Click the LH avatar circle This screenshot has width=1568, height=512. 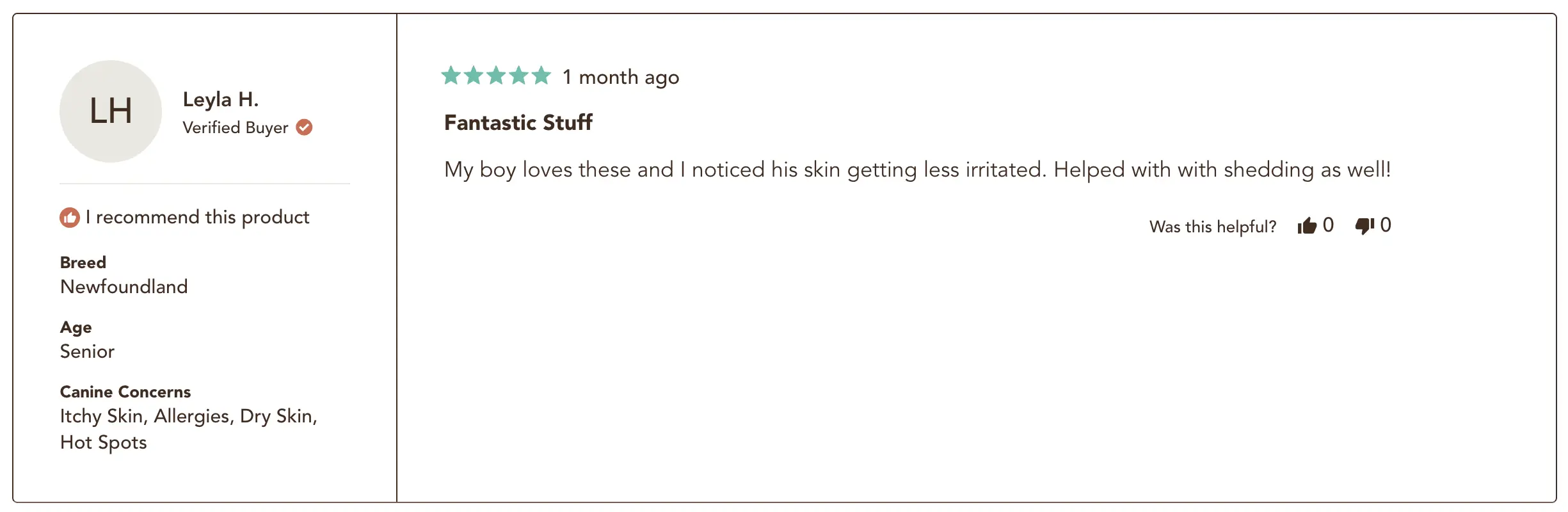pos(111,111)
